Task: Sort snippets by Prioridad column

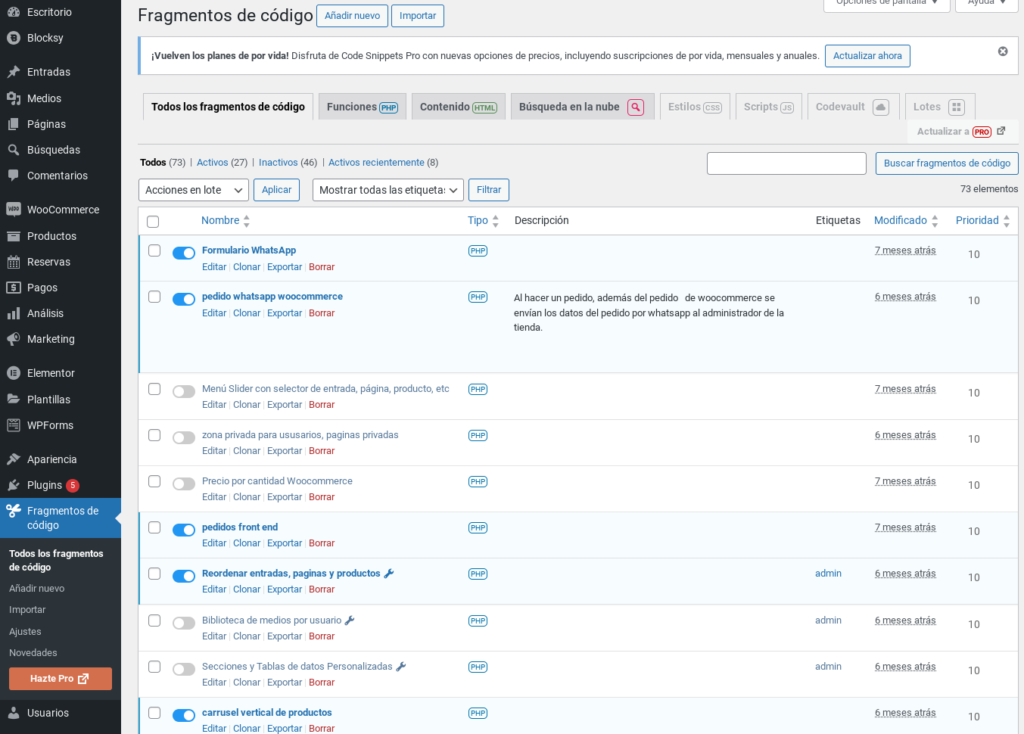Action: point(983,221)
